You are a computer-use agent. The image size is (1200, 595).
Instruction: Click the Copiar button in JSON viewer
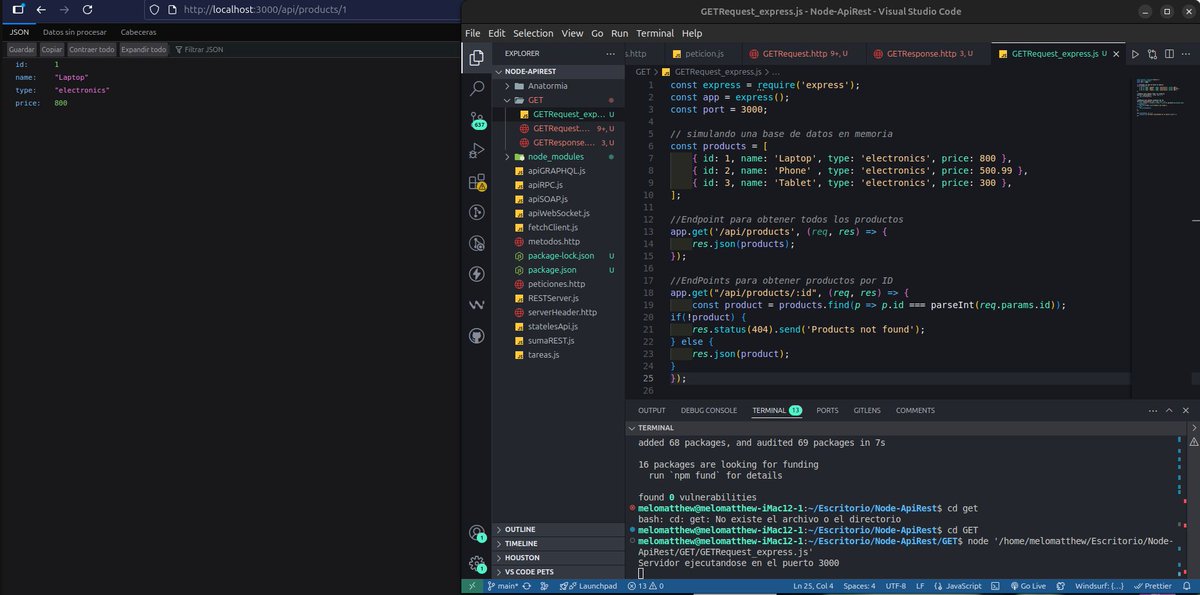51,49
